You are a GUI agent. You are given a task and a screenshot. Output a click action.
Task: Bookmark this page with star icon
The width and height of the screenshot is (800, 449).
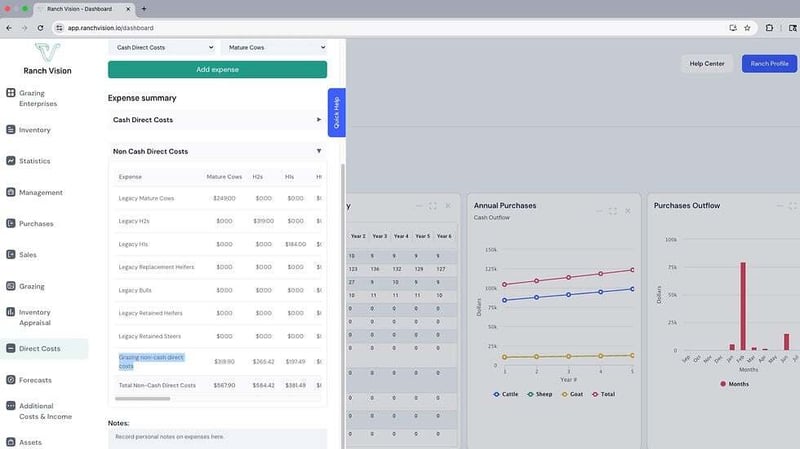tap(747, 27)
